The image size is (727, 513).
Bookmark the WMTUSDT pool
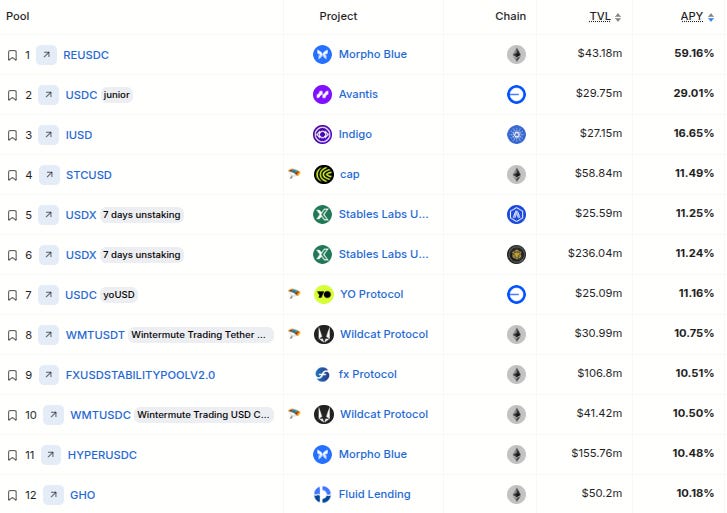click(x=13, y=335)
